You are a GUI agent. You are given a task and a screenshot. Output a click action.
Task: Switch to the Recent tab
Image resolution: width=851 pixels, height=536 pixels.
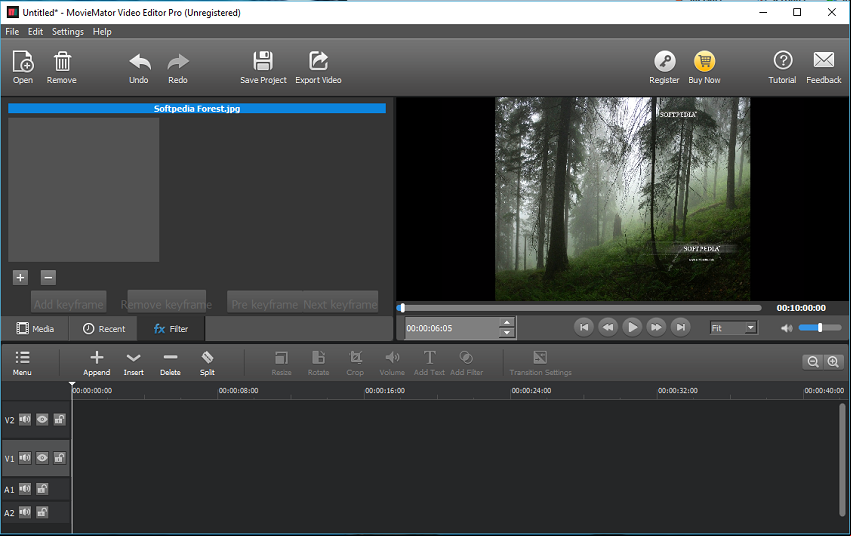click(104, 329)
